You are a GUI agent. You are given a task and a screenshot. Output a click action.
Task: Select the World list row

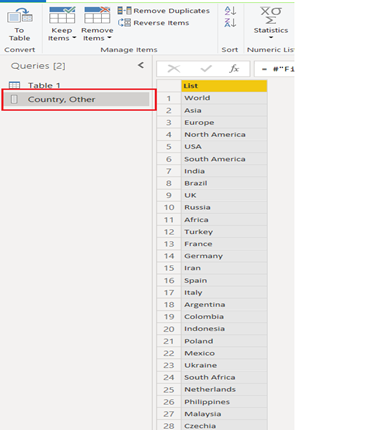pyautogui.click(x=224, y=98)
